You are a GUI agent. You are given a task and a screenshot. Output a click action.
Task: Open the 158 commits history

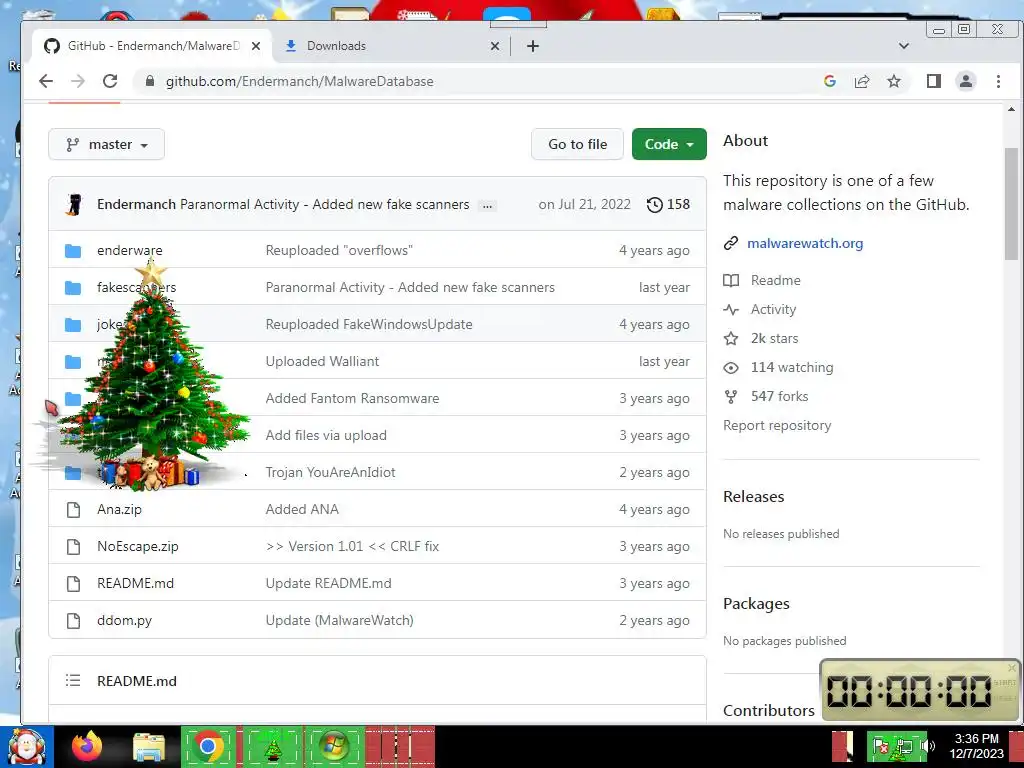668,204
